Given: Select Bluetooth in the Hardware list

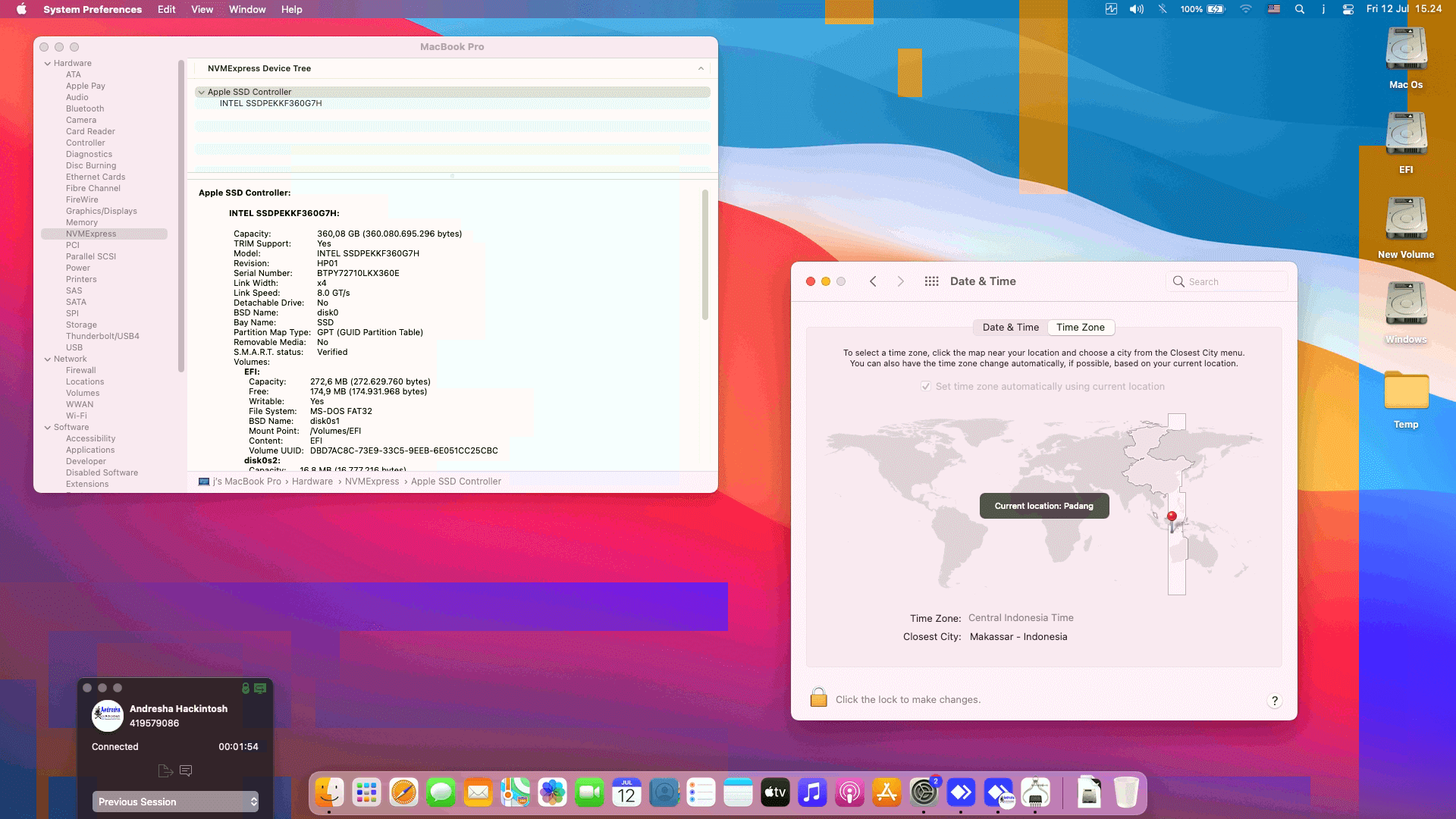Looking at the screenshot, I should 85,109.
